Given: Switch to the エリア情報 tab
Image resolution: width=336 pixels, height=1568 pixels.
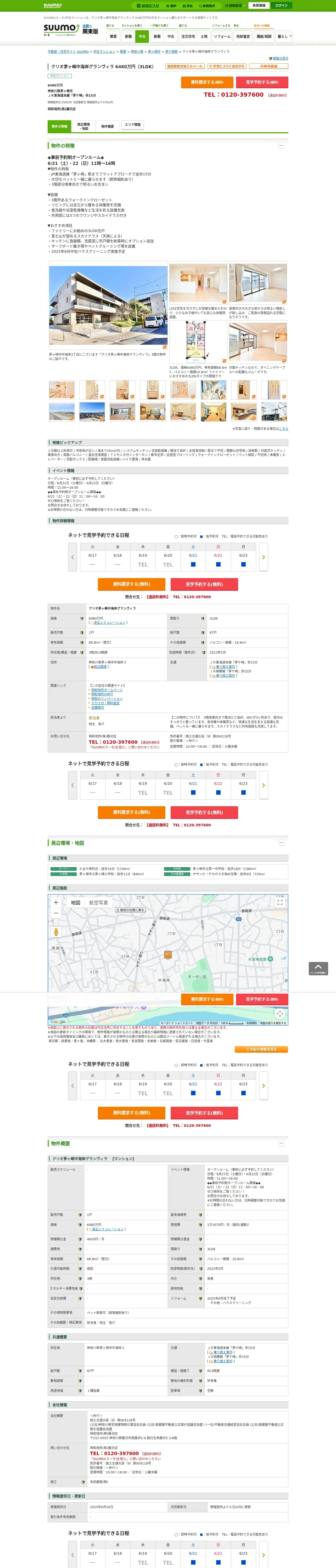Looking at the screenshot, I should (132, 125).
